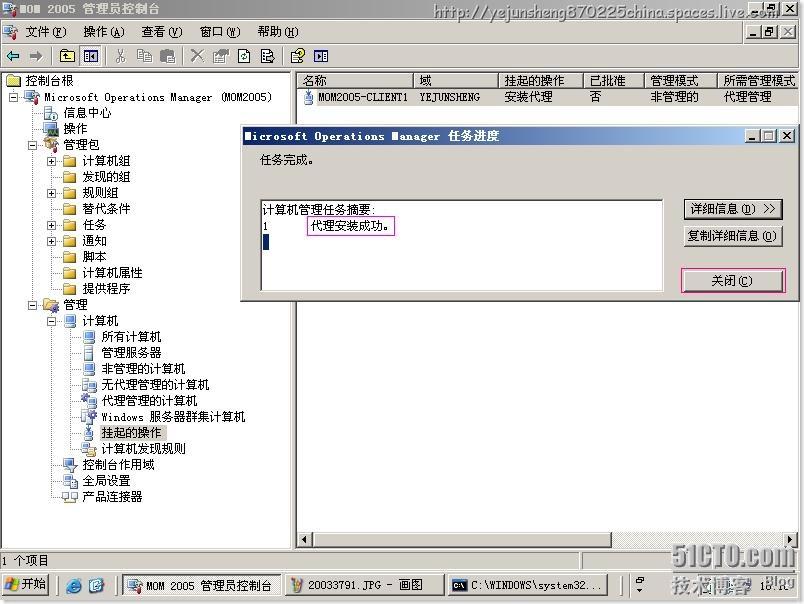Select the 管理服务器 tree item

tap(131, 353)
